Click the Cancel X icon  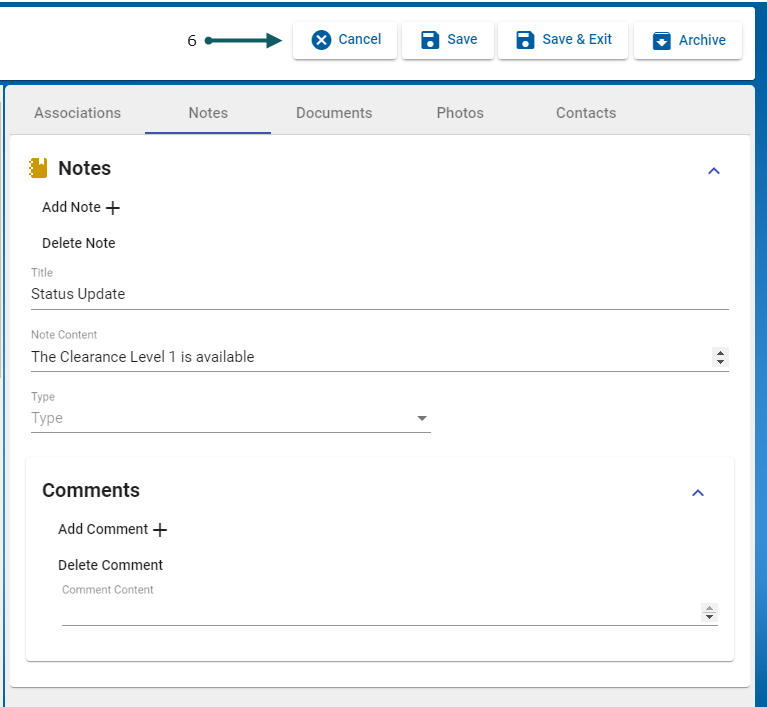(x=321, y=40)
